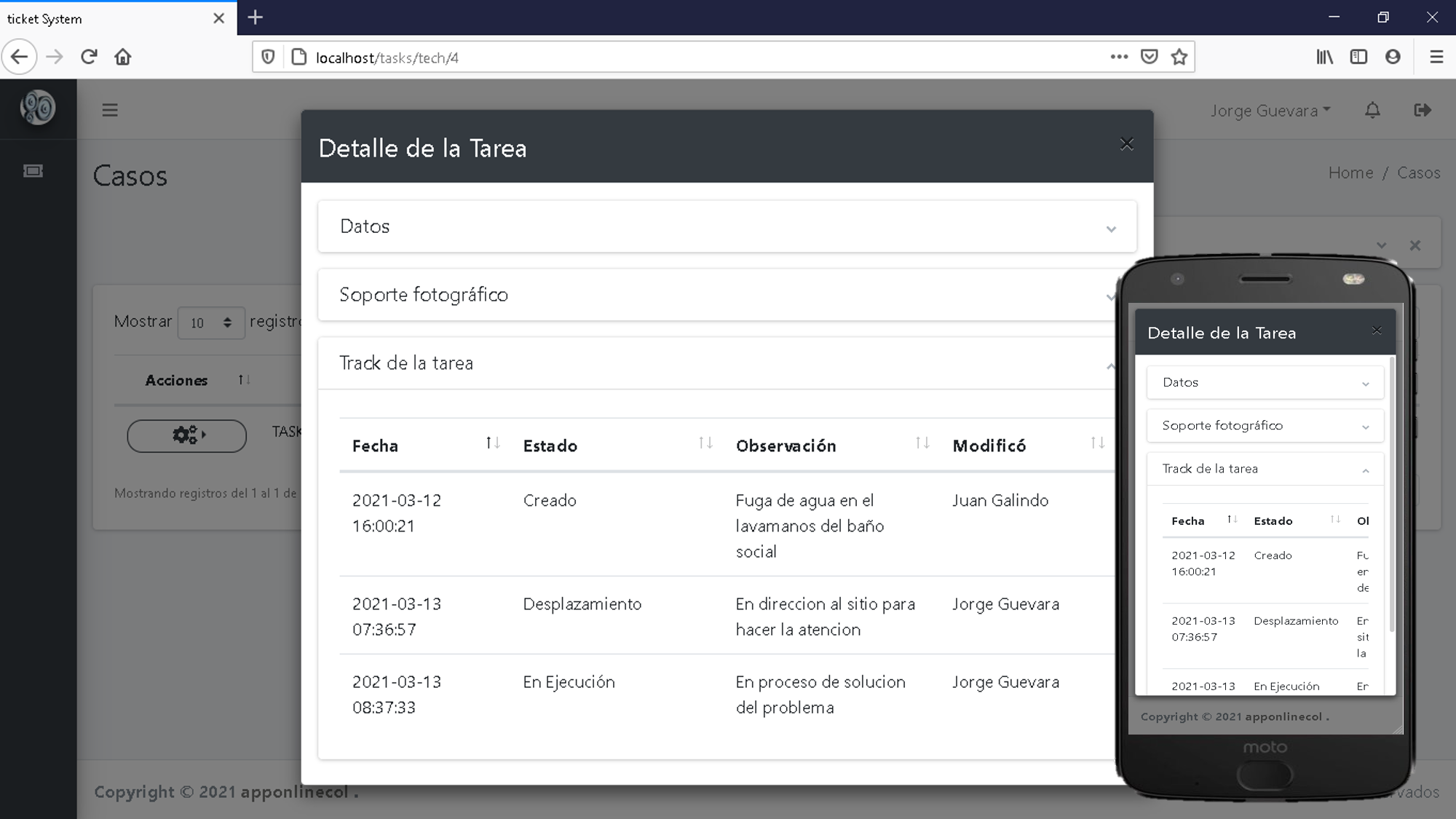The image size is (1456, 819).
Task: Collapse the card behind the modal with its chevron
Action: coord(1381,245)
